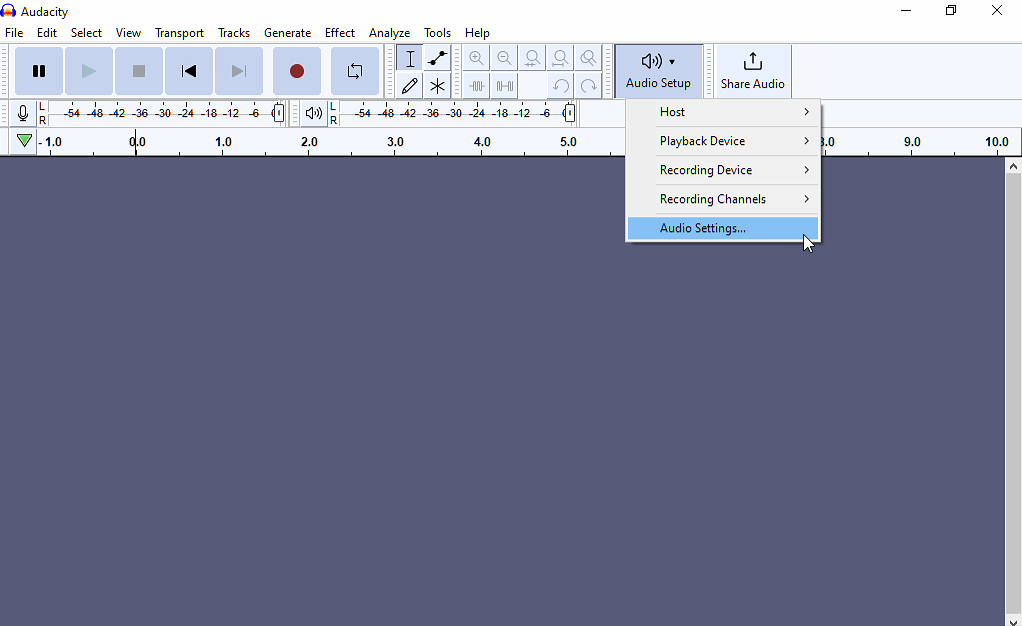Click the Silence audio selection icon
Viewport: 1022px width, 626px height.
(x=504, y=85)
